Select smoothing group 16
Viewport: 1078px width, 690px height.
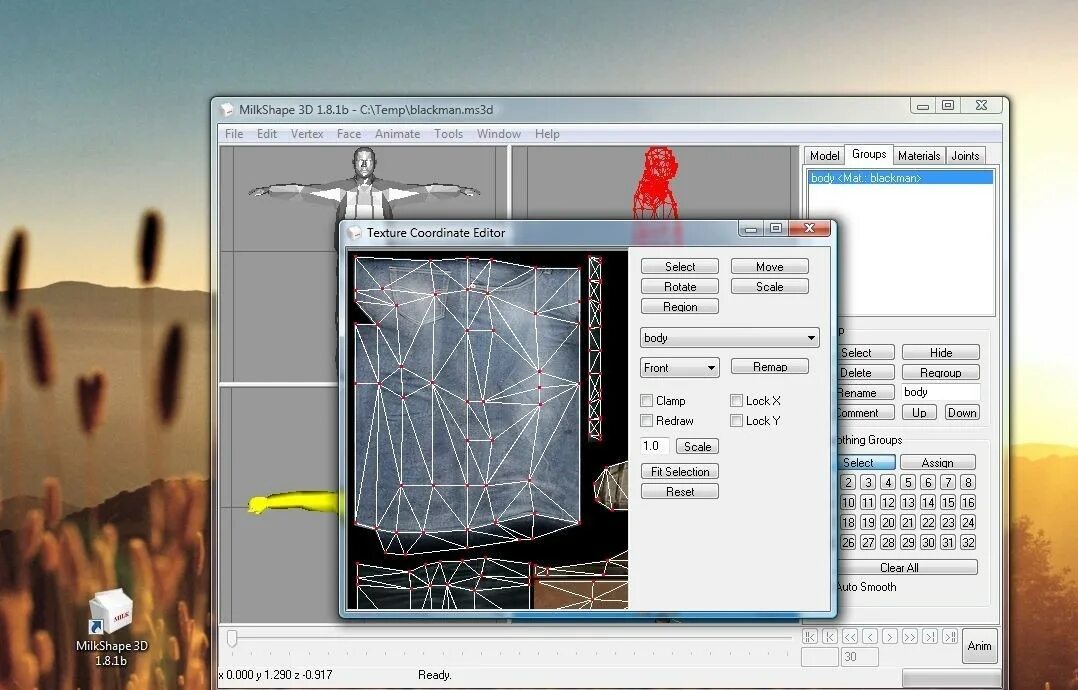[968, 502]
